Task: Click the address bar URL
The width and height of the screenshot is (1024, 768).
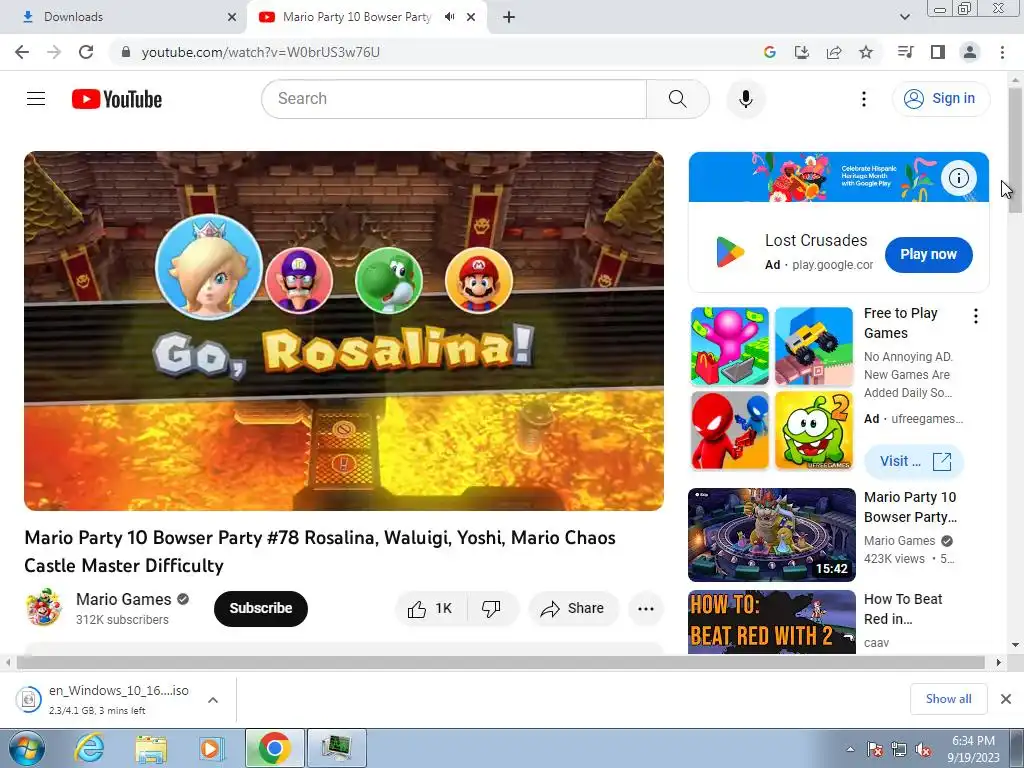Action: pyautogui.click(x=261, y=52)
